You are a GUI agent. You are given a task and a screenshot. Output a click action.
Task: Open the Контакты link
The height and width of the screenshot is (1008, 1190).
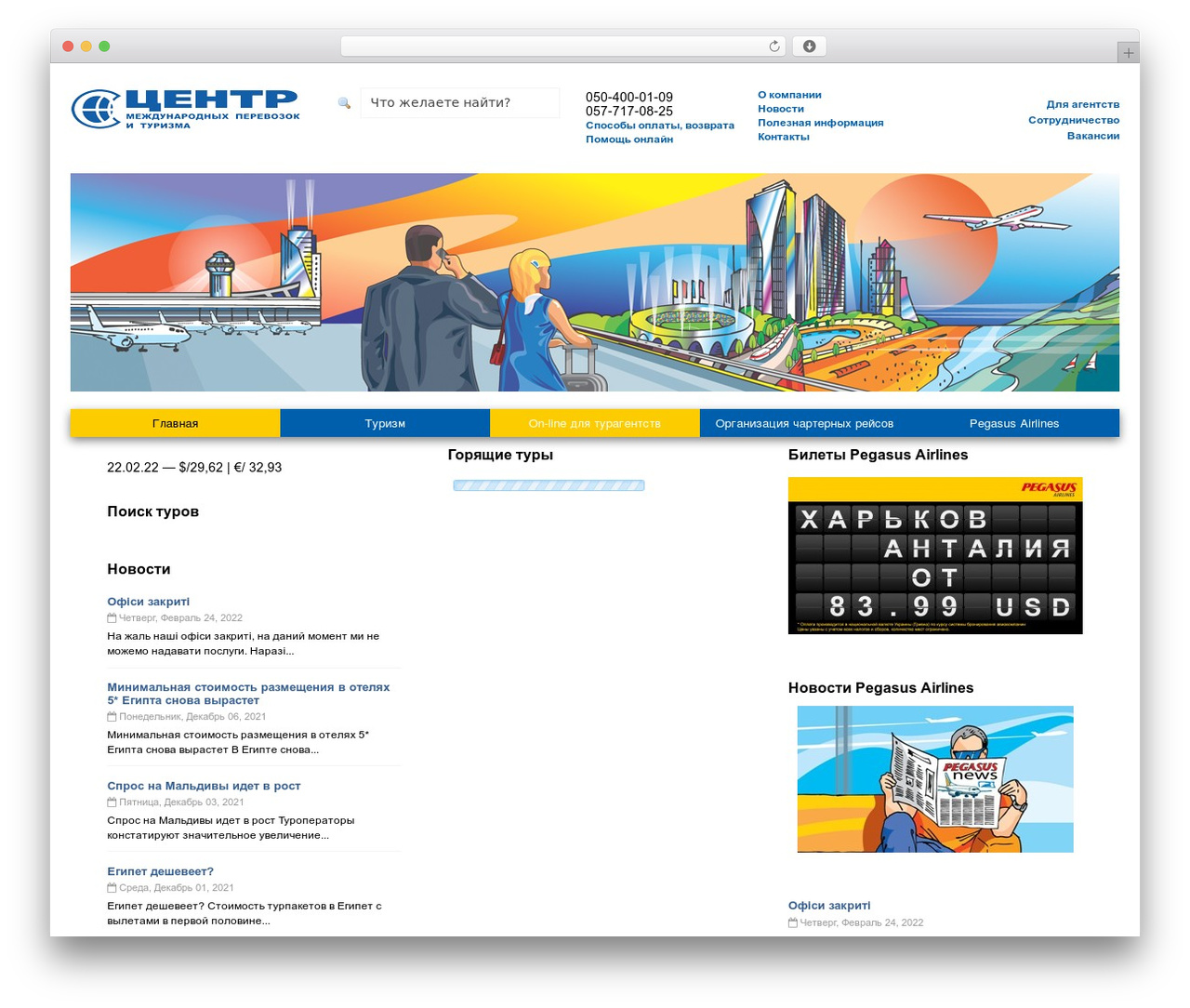point(784,137)
